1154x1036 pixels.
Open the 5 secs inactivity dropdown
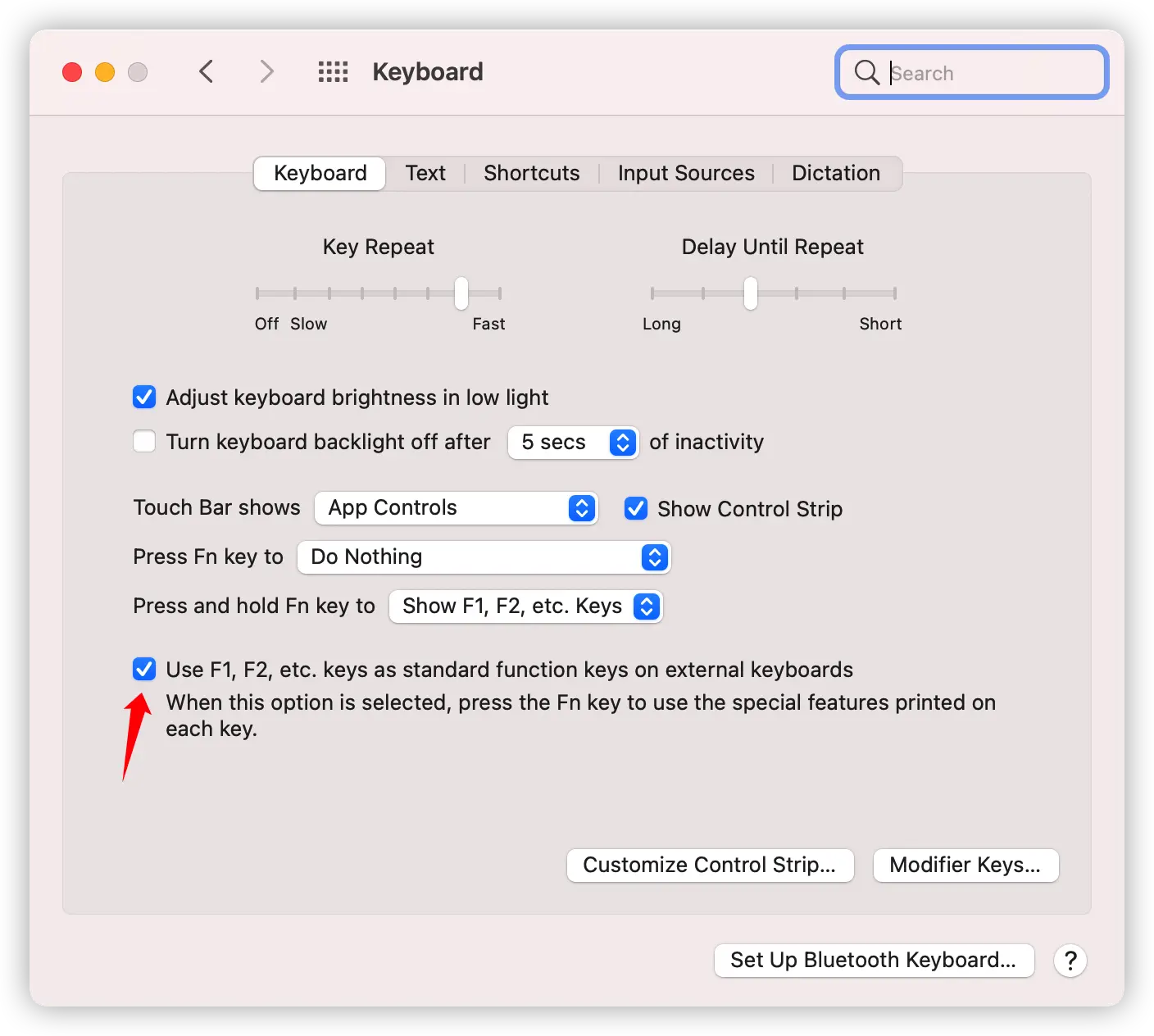click(x=573, y=443)
